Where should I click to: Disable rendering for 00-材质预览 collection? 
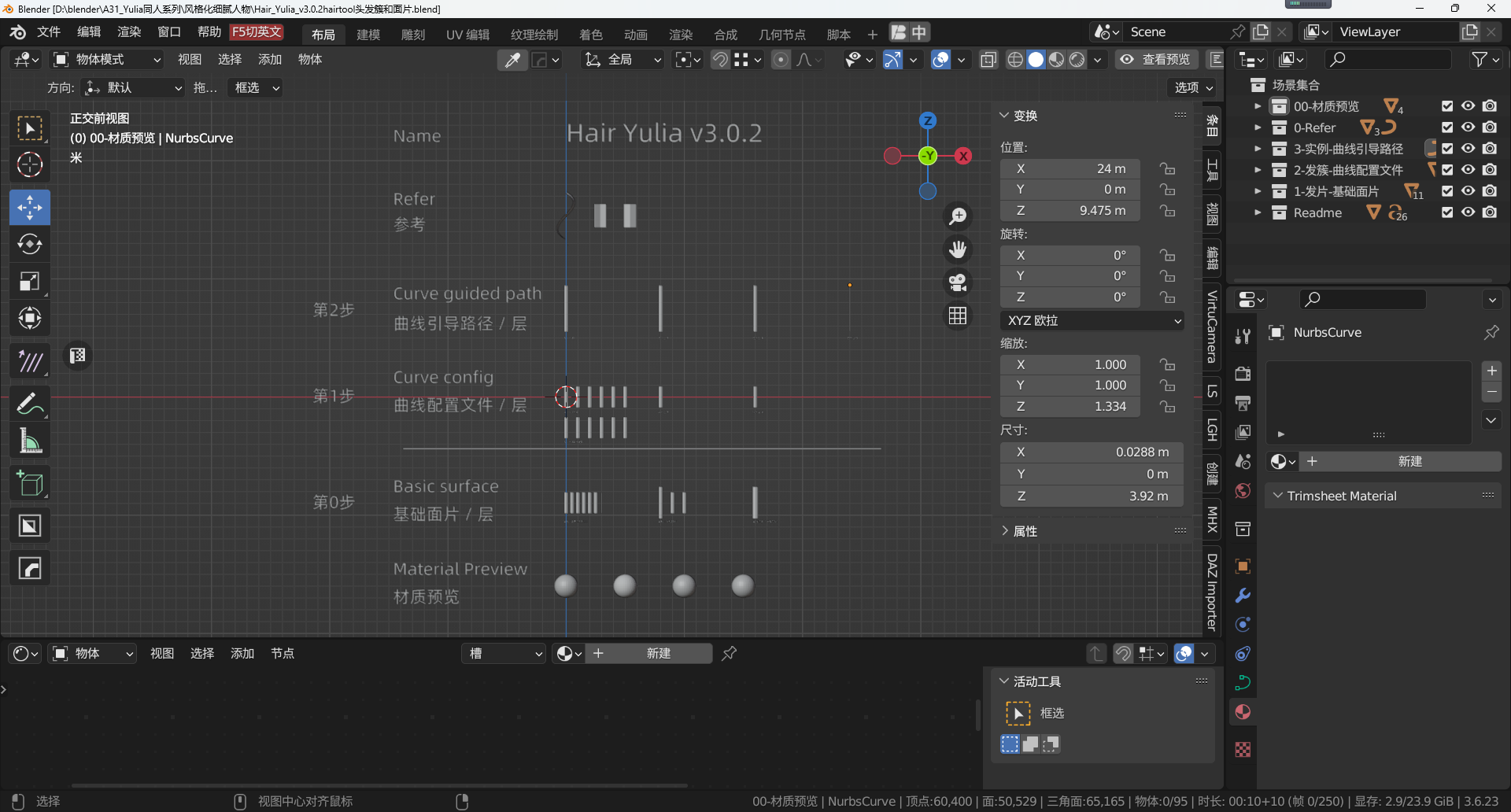click(x=1490, y=106)
